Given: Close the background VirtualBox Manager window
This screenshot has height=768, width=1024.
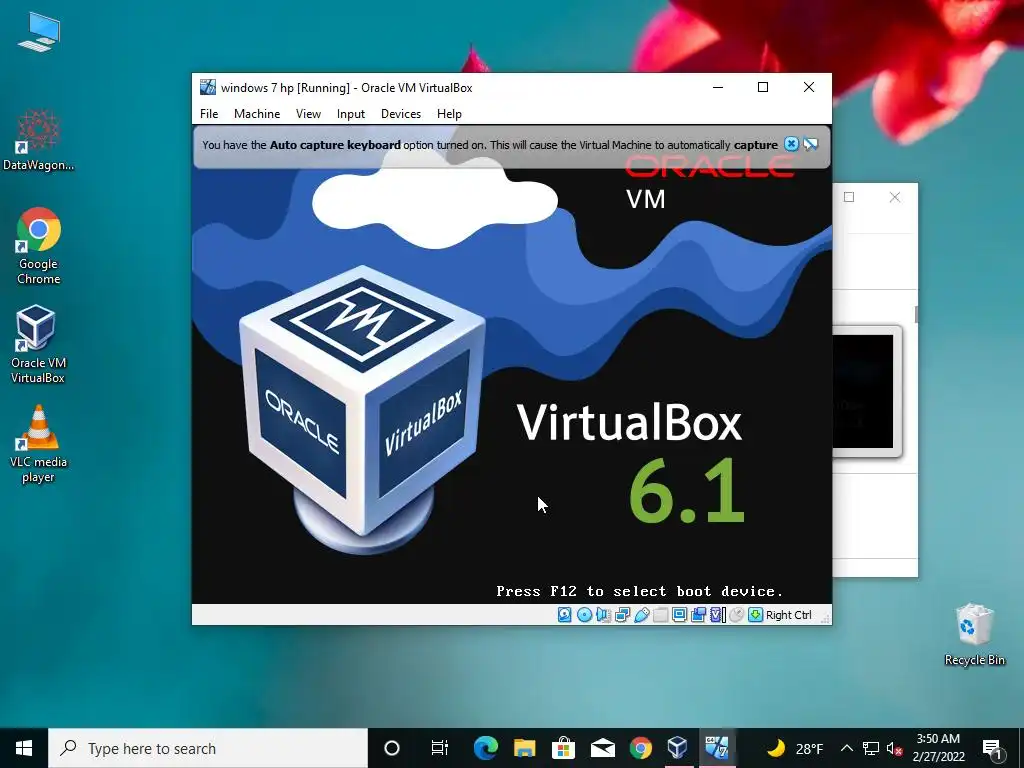Looking at the screenshot, I should [895, 197].
